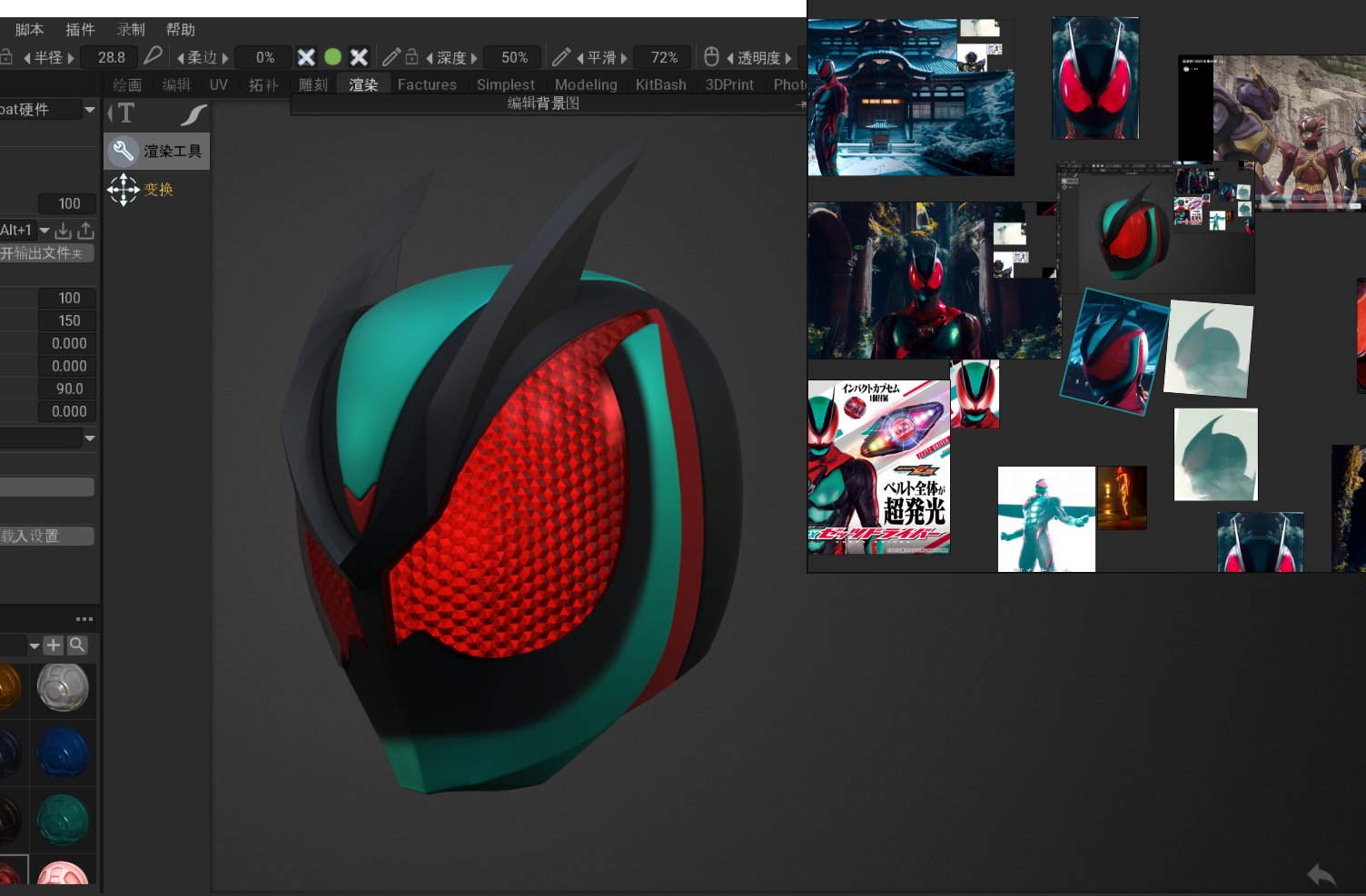
Task: Select the 渲染工具 wrench icon
Action: (x=124, y=152)
